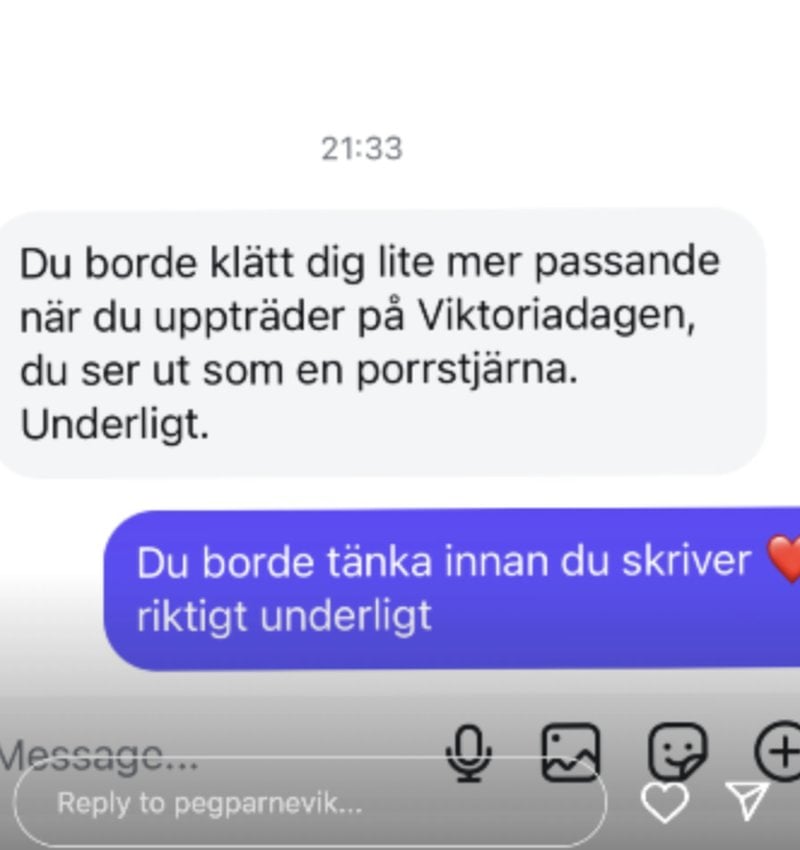Click the red heart emoji in purple bubble
Image resolution: width=800 pixels, height=850 pixels.
pyautogui.click(x=784, y=561)
